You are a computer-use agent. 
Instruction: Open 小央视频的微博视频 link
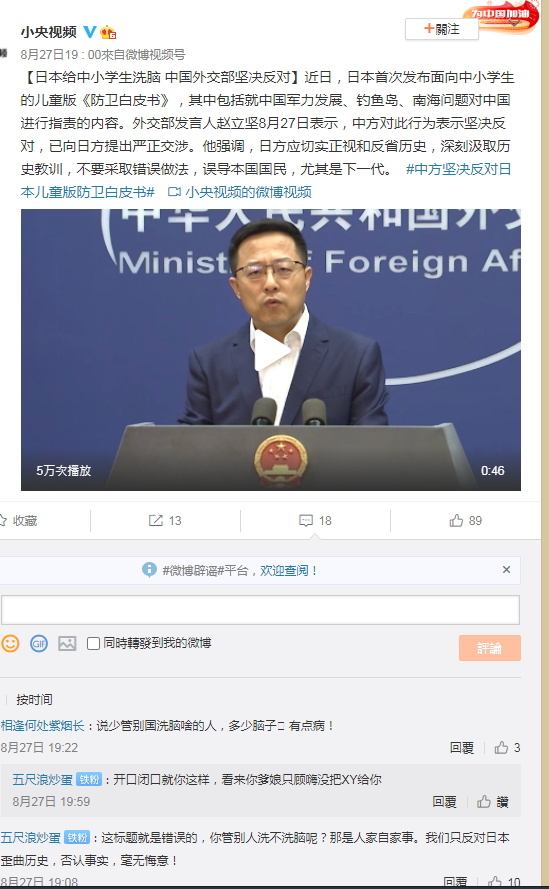click(x=240, y=192)
